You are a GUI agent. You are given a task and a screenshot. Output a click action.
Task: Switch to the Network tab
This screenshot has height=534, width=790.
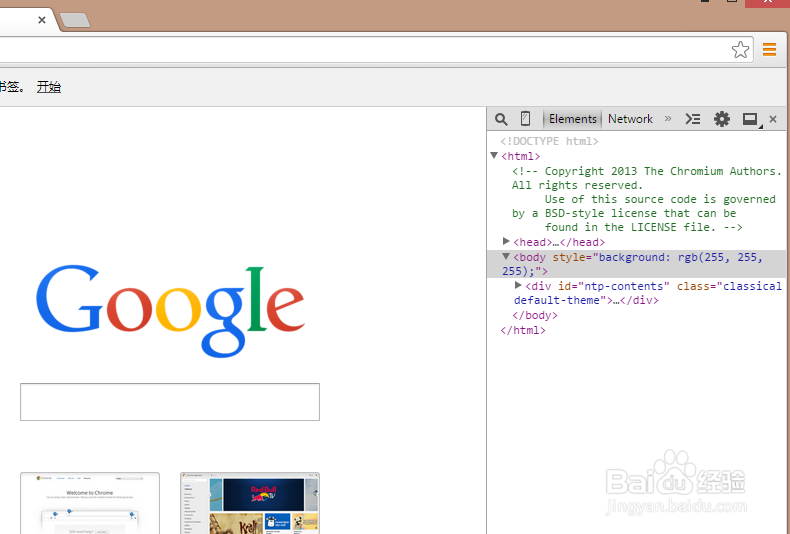(x=630, y=119)
